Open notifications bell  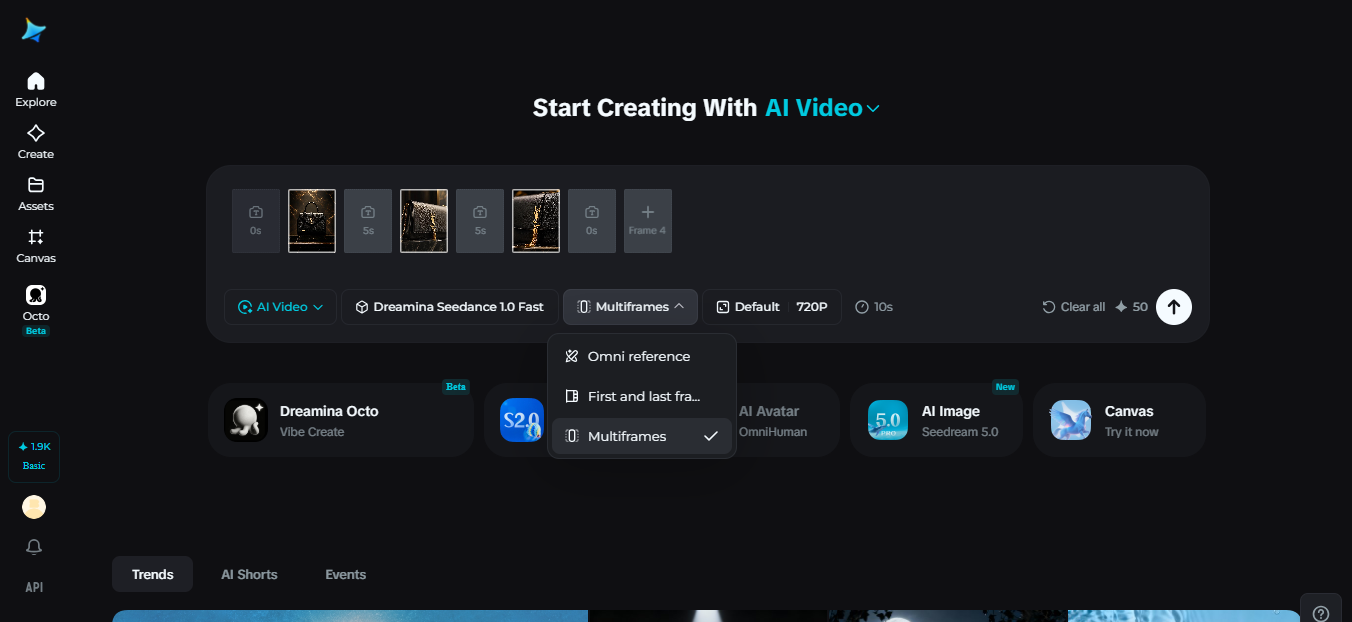tap(34, 547)
